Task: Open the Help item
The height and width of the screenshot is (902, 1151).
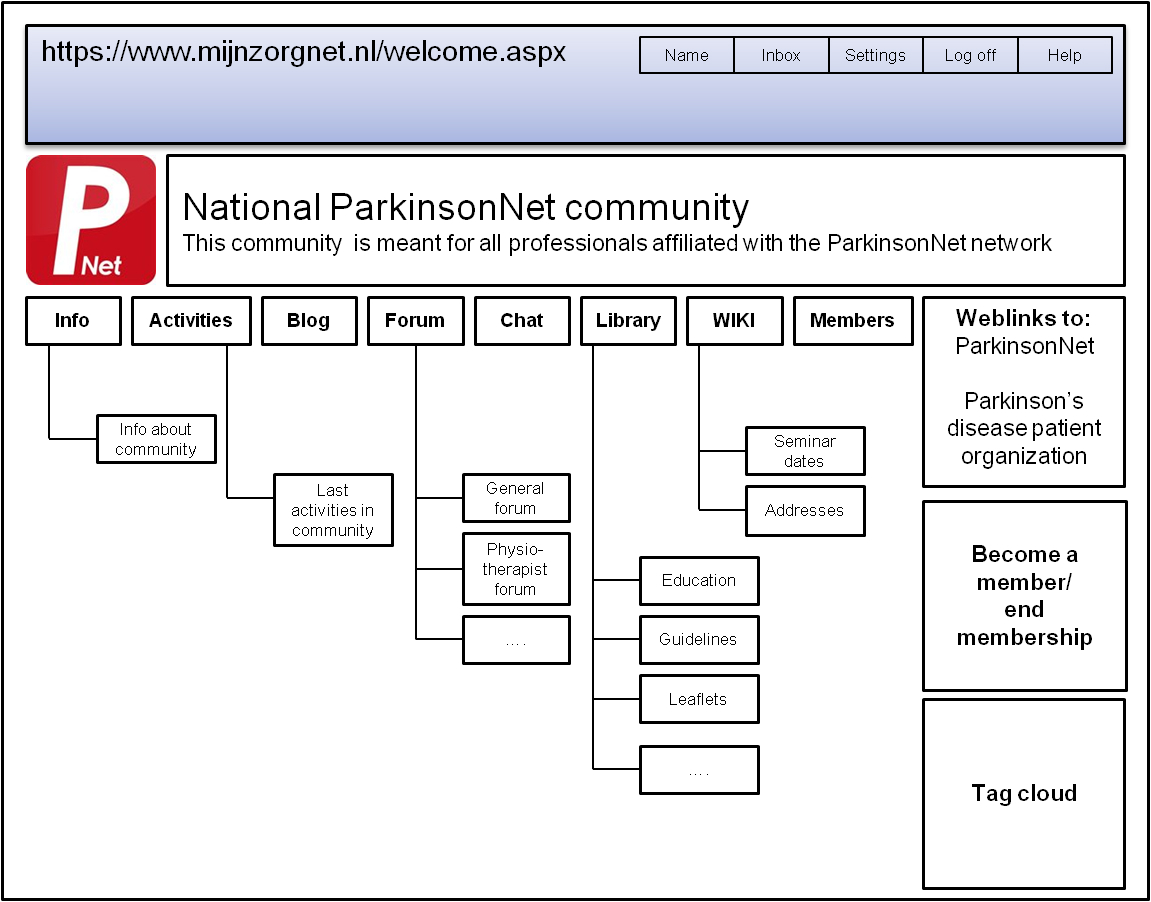Action: 1064,56
